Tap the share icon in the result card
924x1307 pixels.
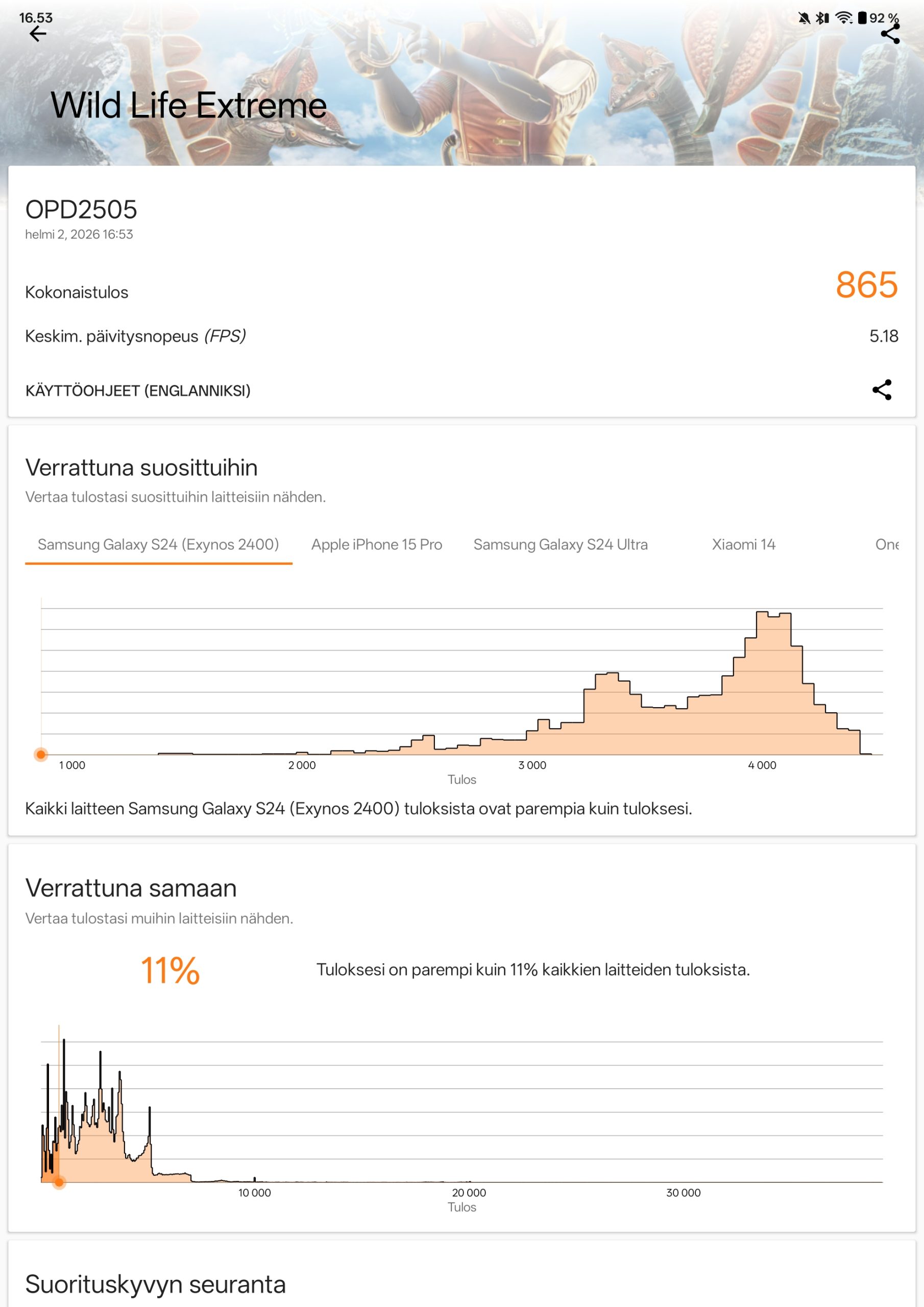[x=882, y=390]
